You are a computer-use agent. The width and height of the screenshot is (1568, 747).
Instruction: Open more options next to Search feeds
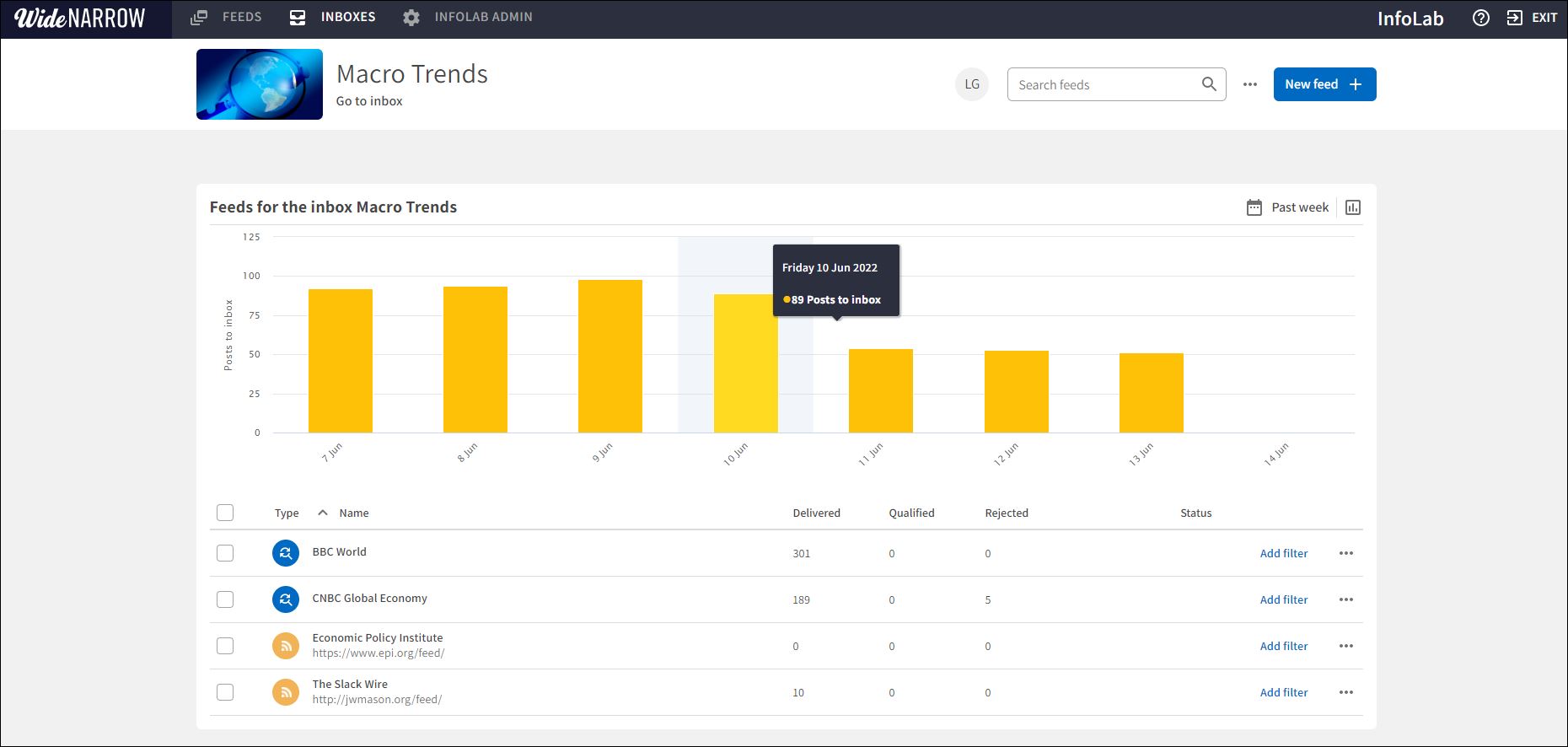tap(1249, 84)
